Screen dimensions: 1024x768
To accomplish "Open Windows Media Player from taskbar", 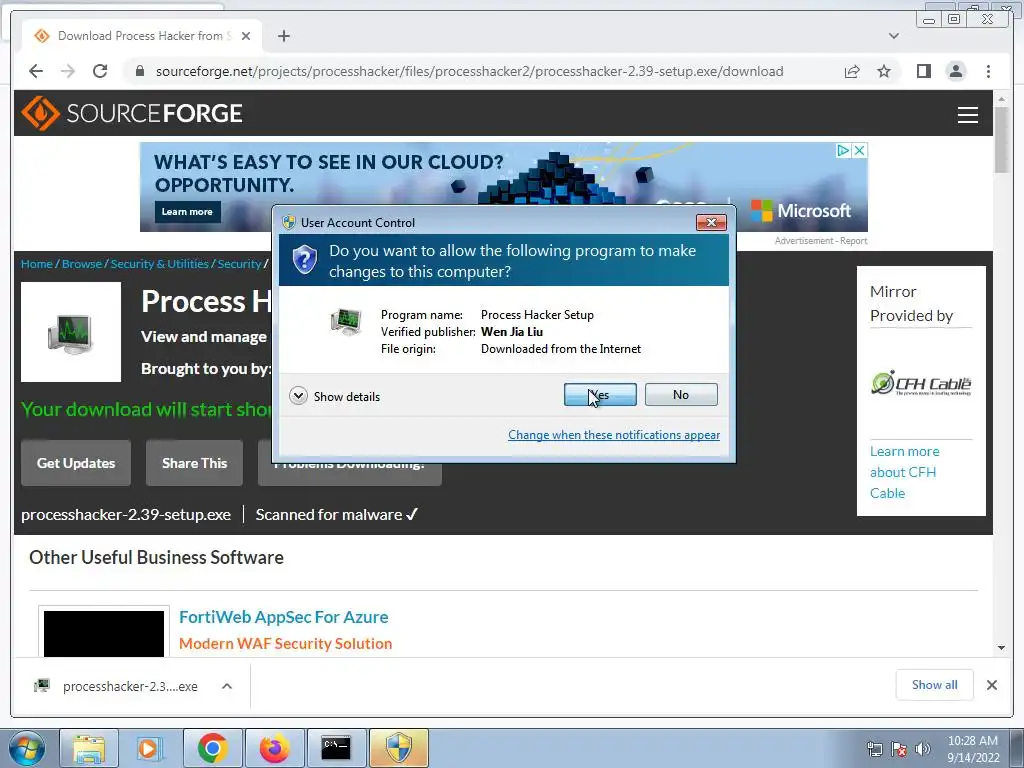I will (x=150, y=749).
